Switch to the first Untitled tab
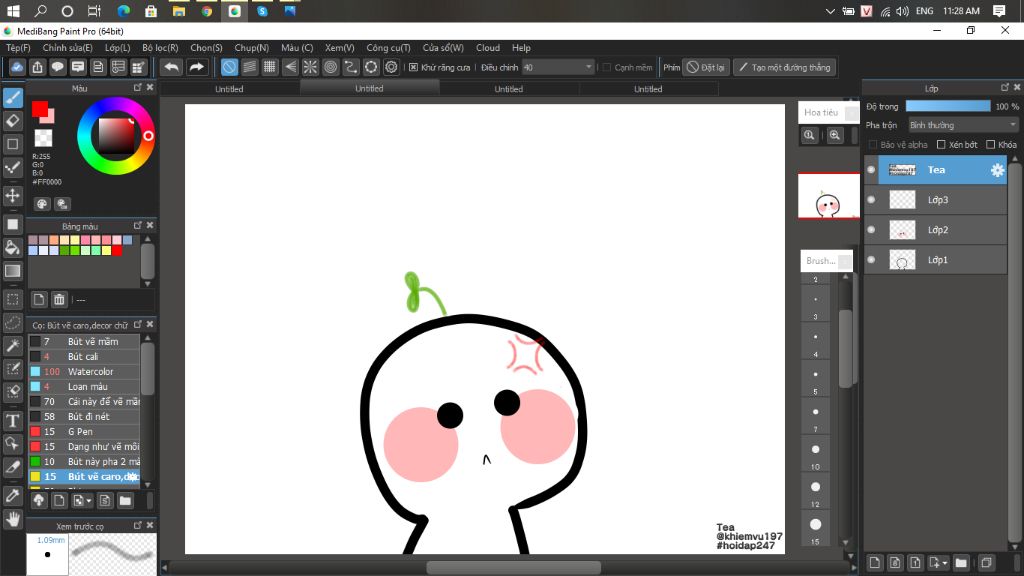 pos(229,89)
